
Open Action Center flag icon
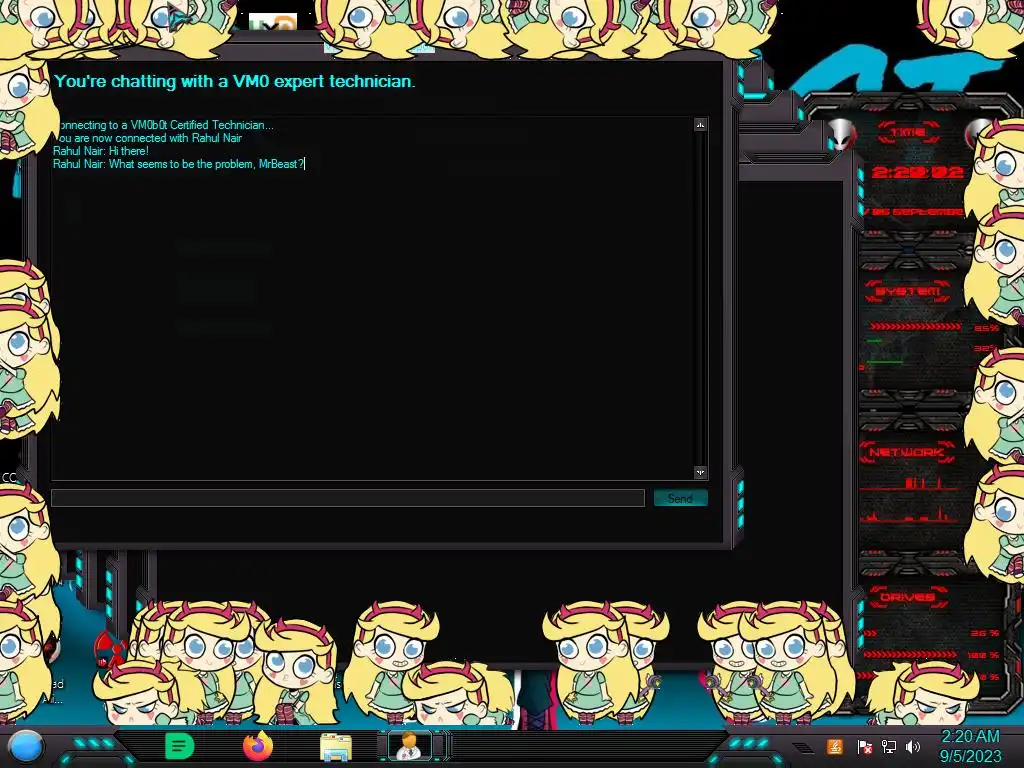tap(865, 747)
